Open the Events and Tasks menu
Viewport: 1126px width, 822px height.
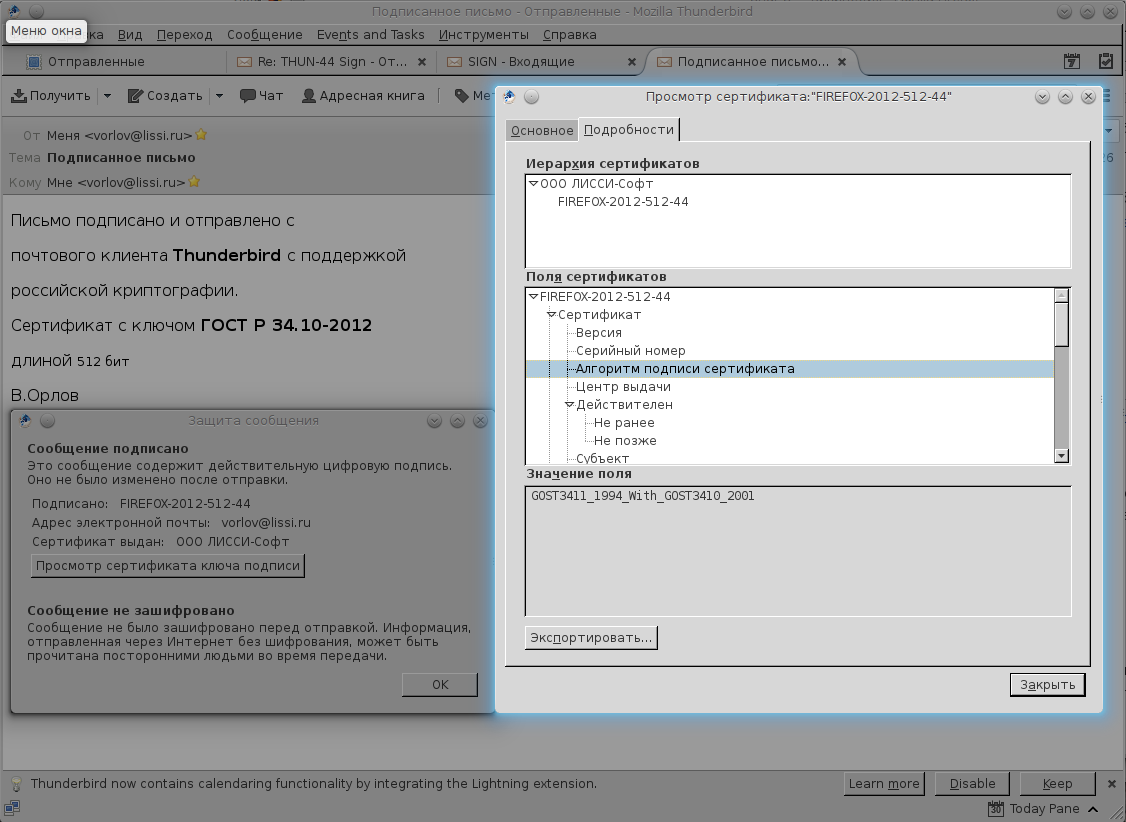coord(371,34)
